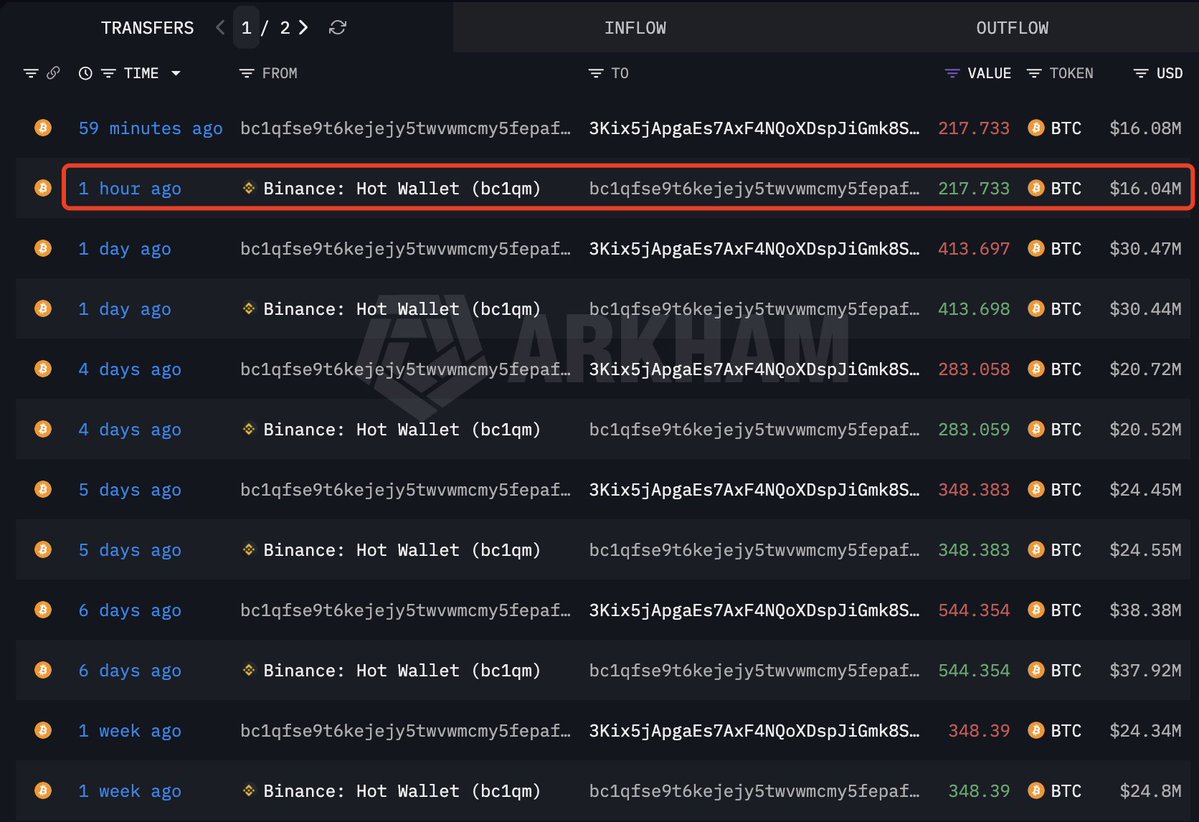Image resolution: width=1199 pixels, height=822 pixels.
Task: Open Binance: Hot Wallet in the $24.8M row
Action: 401,791
